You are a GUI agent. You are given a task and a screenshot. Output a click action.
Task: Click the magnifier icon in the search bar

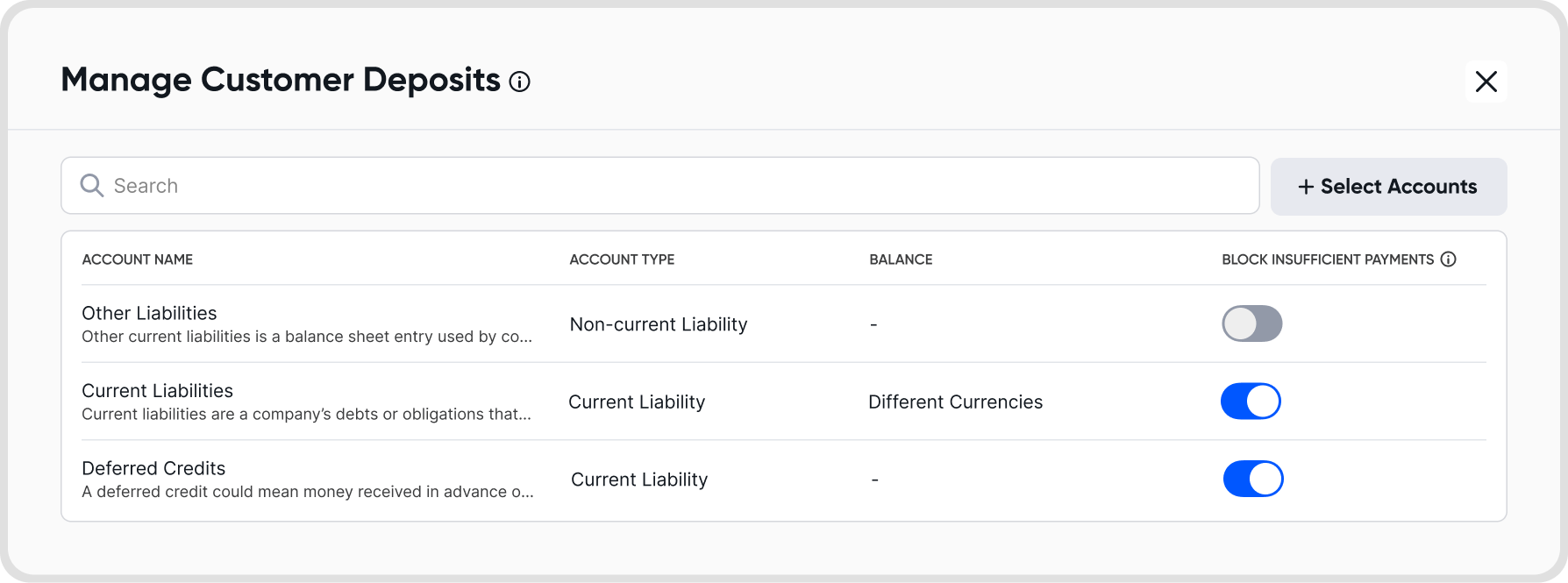(91, 185)
